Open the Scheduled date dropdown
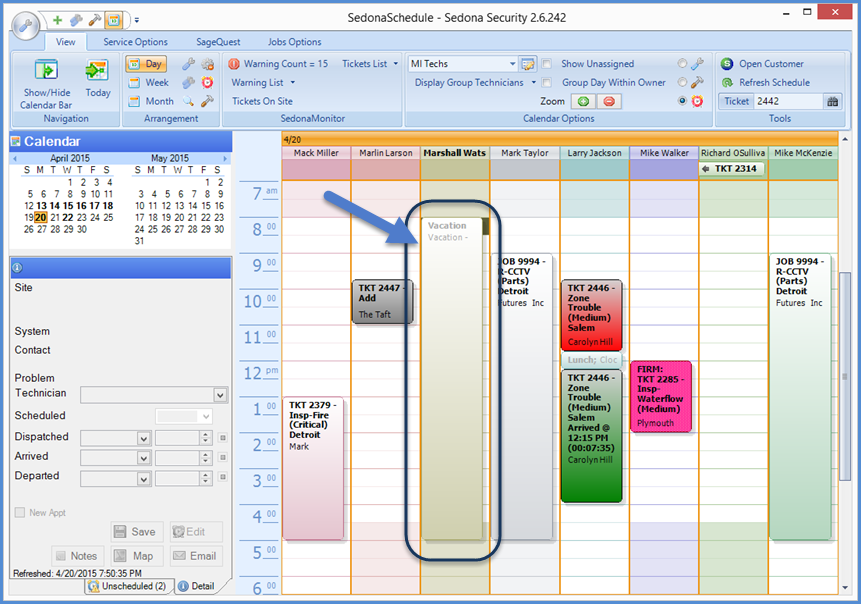Image resolution: width=861 pixels, height=604 pixels. [x=206, y=417]
